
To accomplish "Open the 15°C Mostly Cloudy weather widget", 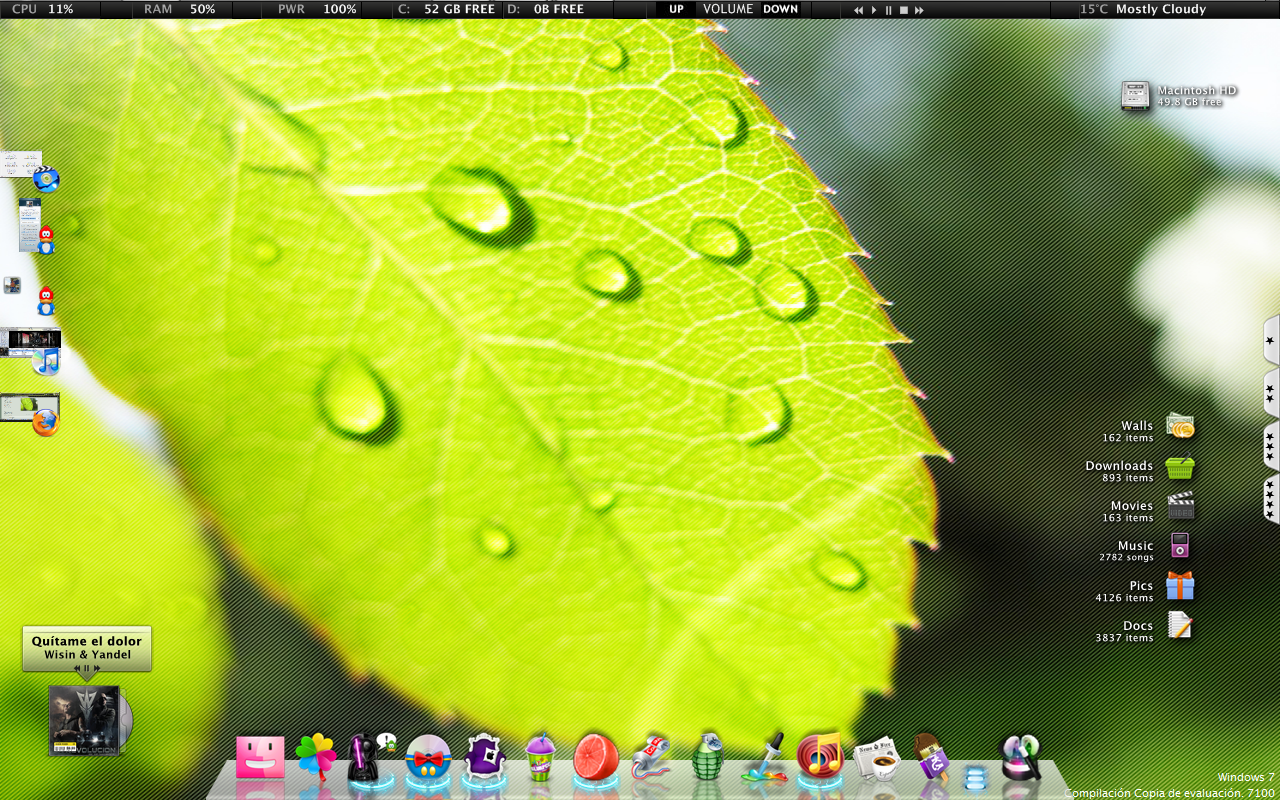I will coord(1143,9).
